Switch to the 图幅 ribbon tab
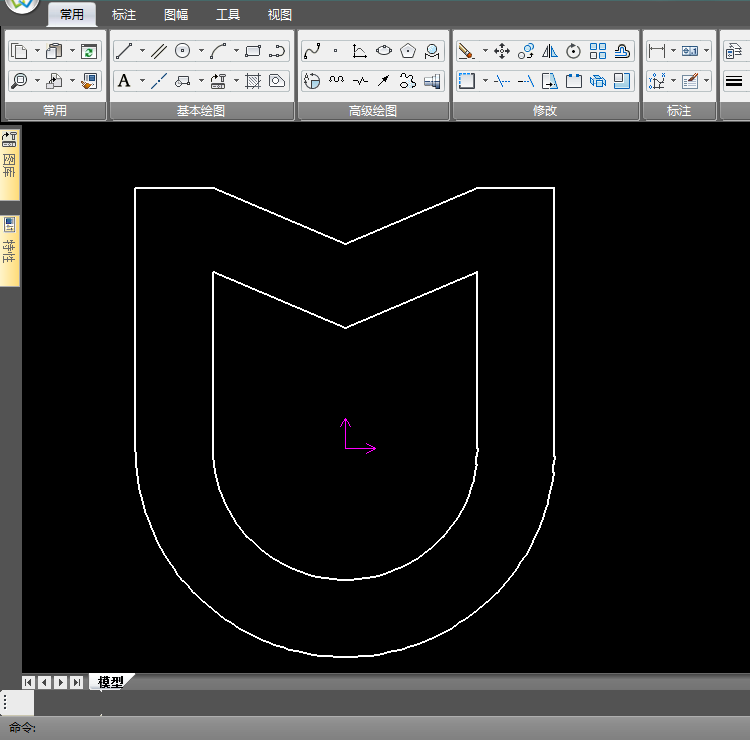 (x=176, y=15)
